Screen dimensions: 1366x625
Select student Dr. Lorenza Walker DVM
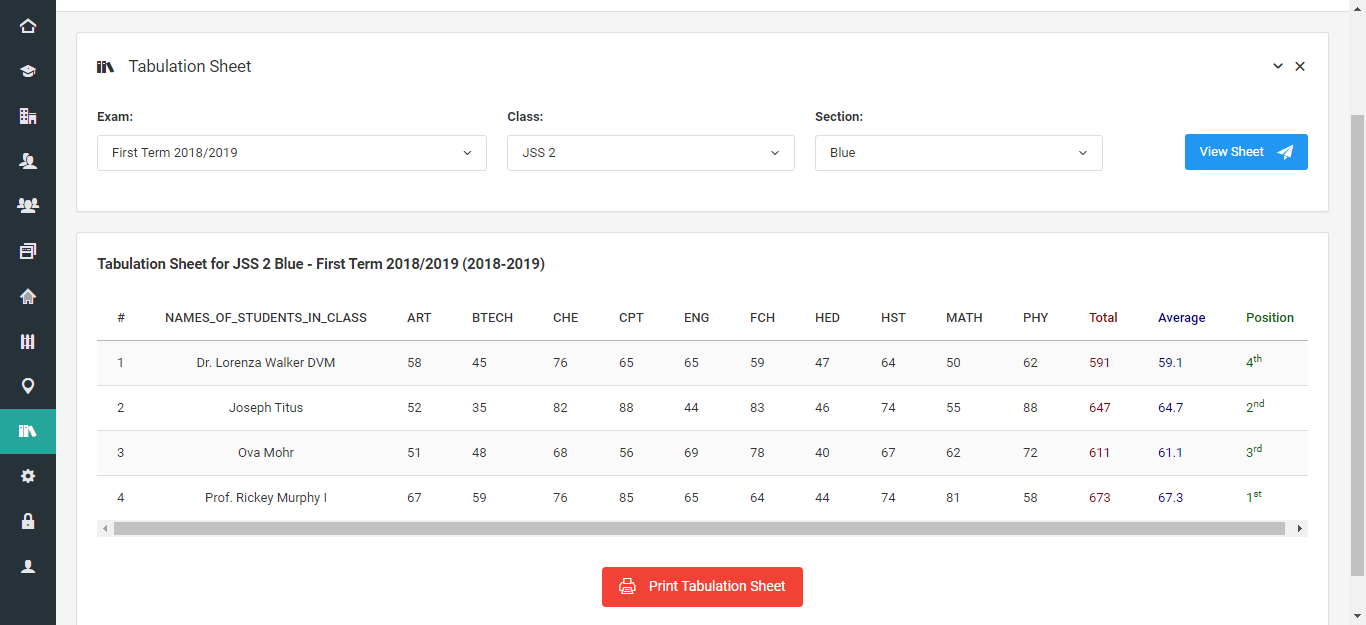point(266,363)
